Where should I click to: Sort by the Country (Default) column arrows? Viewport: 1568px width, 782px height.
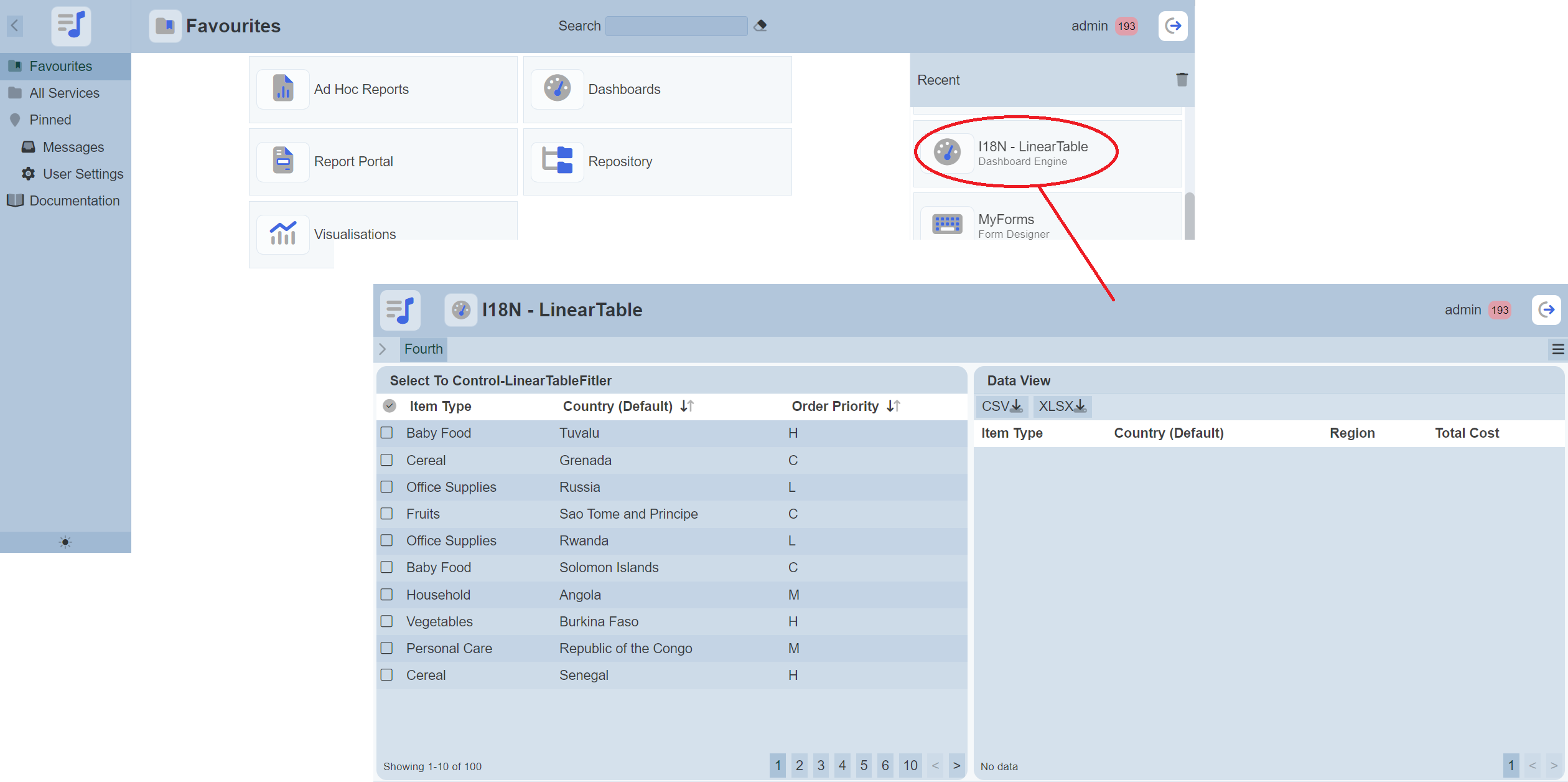click(x=687, y=406)
